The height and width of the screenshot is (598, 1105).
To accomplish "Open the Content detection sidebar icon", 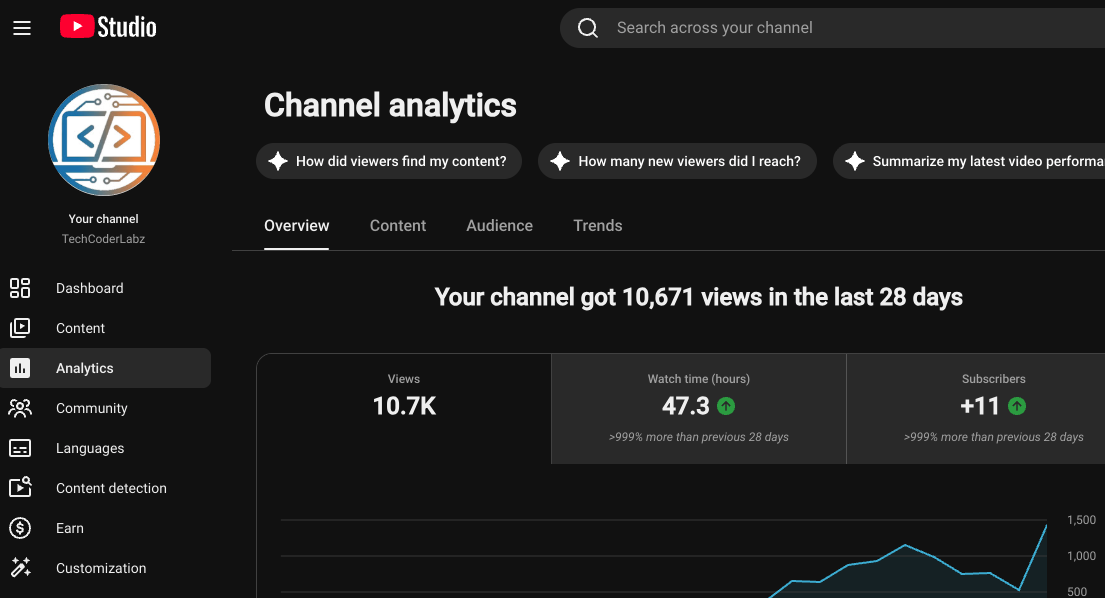I will click(20, 487).
